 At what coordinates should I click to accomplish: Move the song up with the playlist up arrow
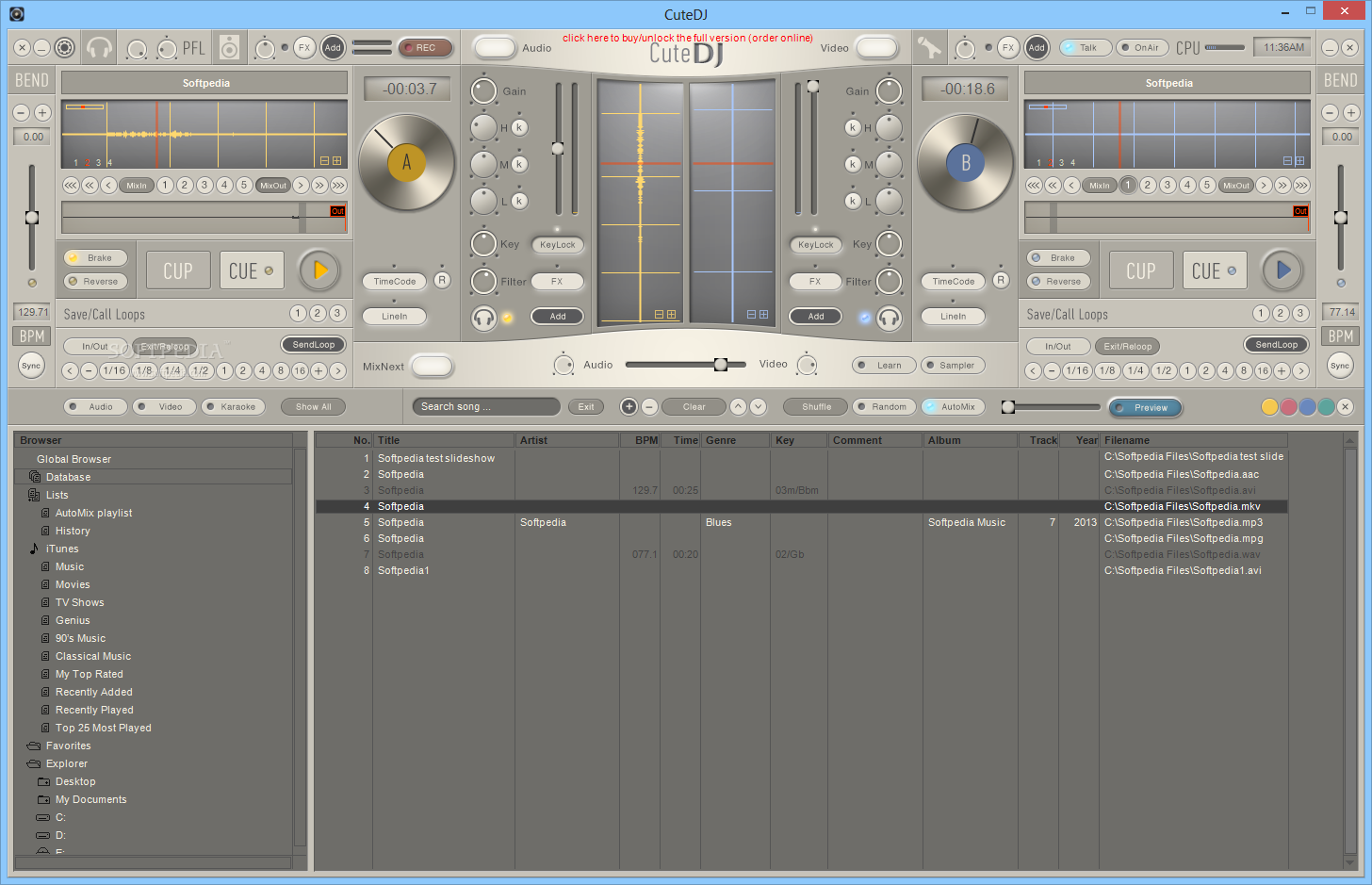point(738,407)
